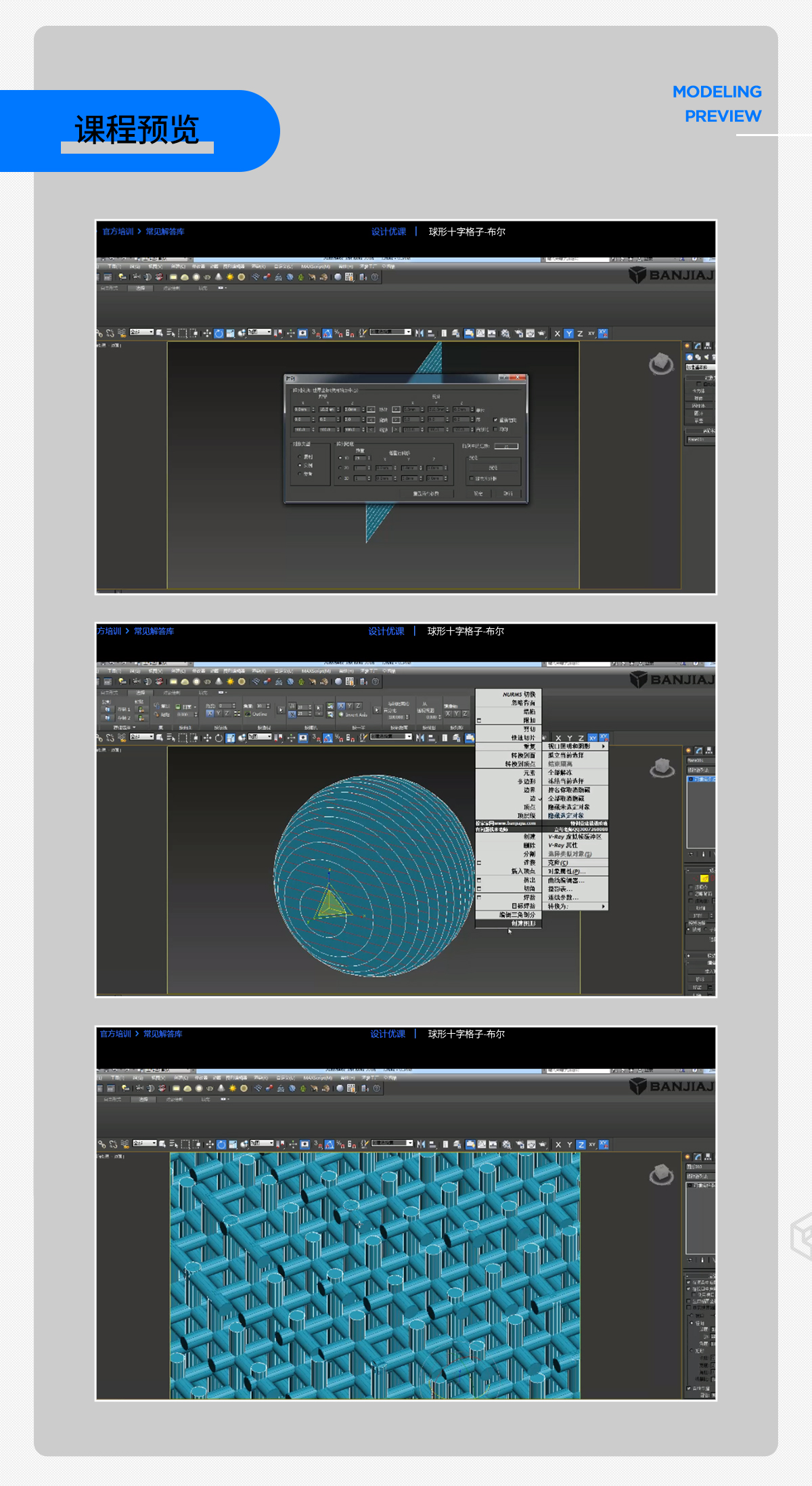Click yellow Edge sub-object icon in middle screenshot
812x1486 pixels.
(704, 878)
